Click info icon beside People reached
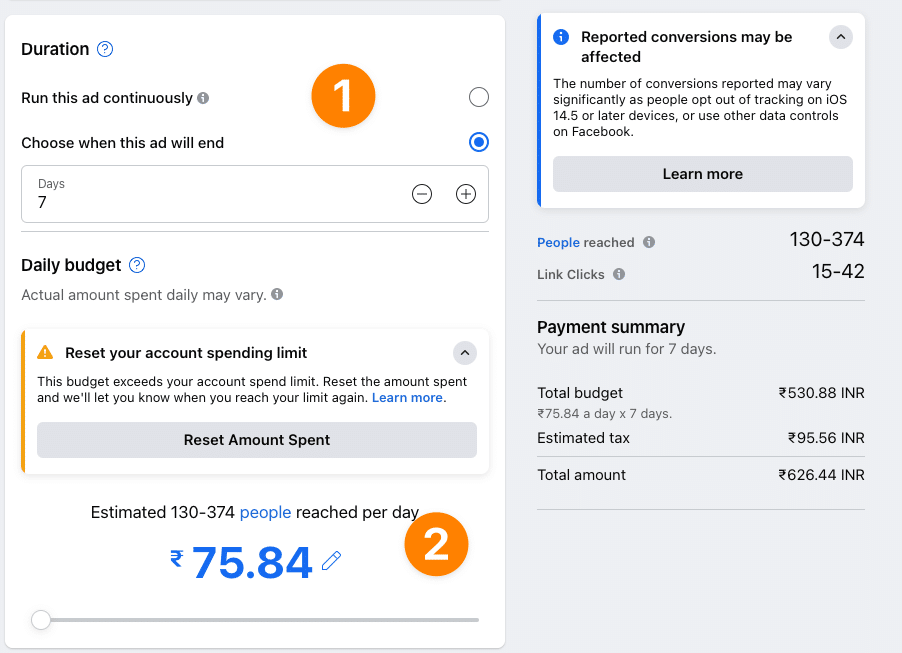This screenshot has width=902, height=653. coord(649,242)
